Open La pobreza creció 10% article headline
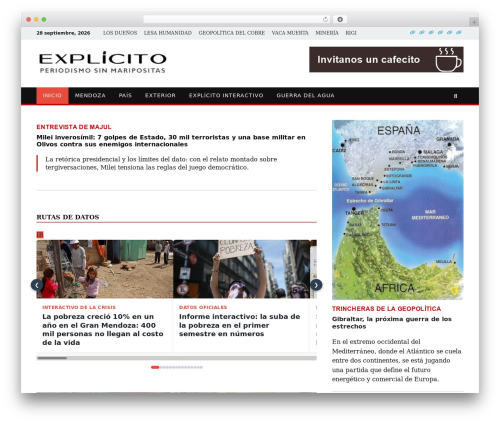 click(103, 329)
